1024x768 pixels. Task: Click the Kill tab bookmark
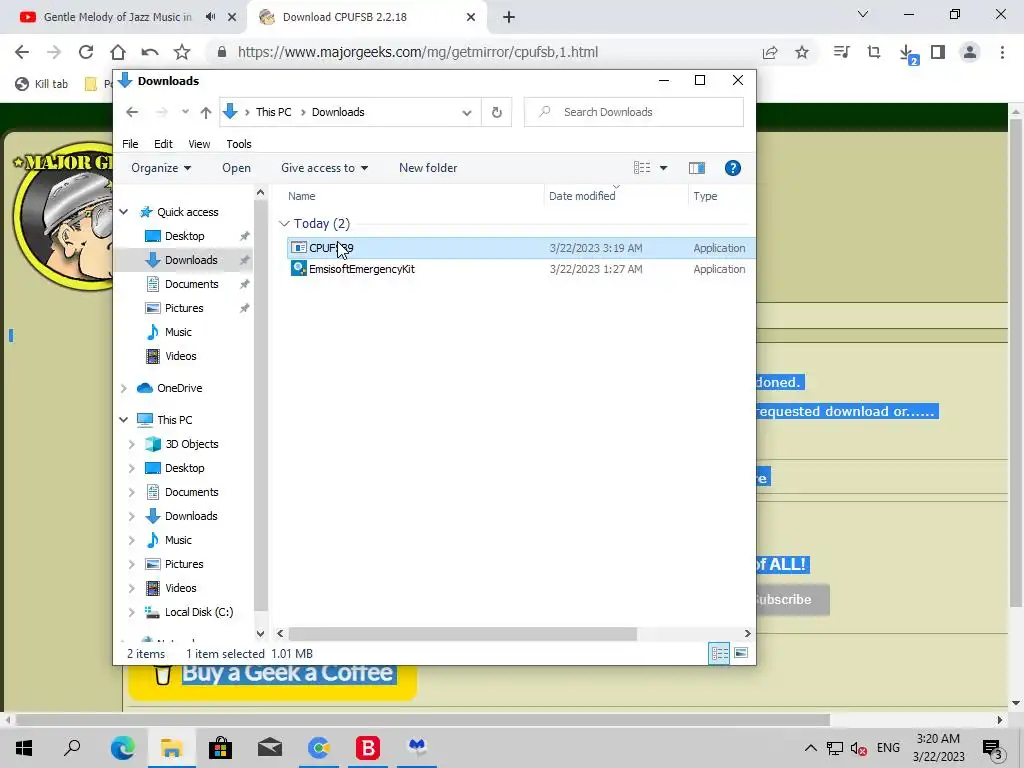[42, 84]
